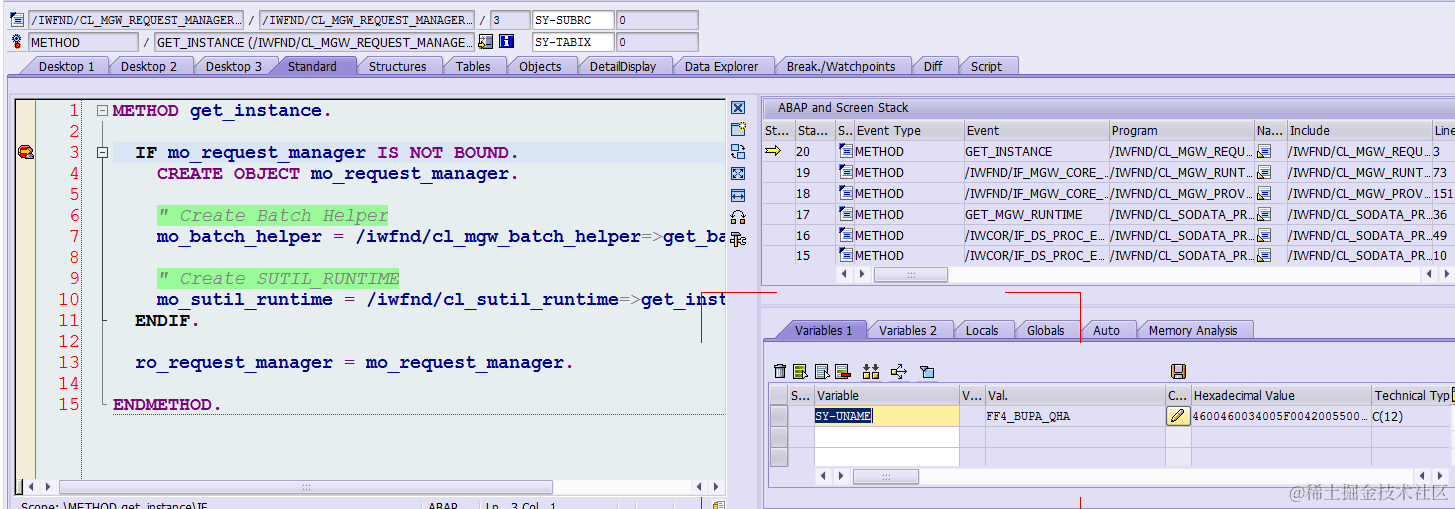
Task: Switch to the Desktop 1 tab
Action: point(67,66)
